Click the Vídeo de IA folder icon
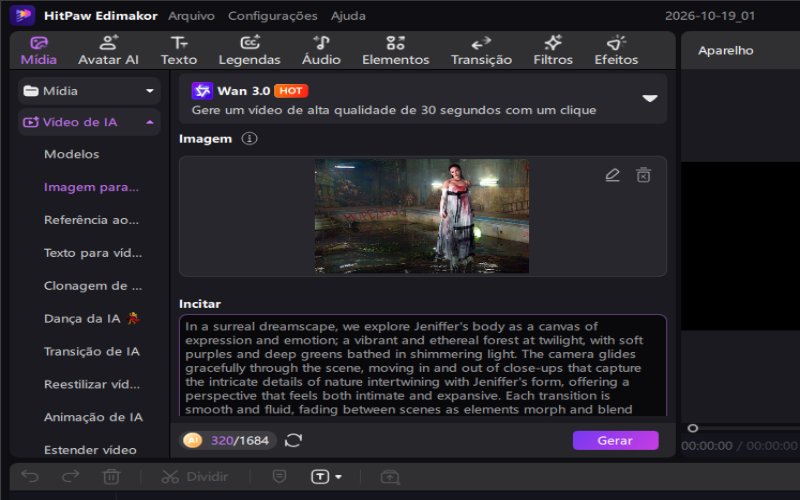800x500 pixels. 31,122
